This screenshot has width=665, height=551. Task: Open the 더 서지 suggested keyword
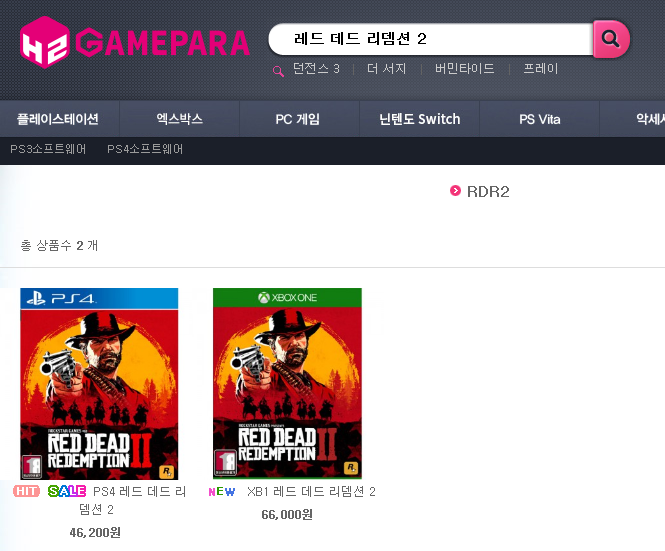(x=387, y=69)
